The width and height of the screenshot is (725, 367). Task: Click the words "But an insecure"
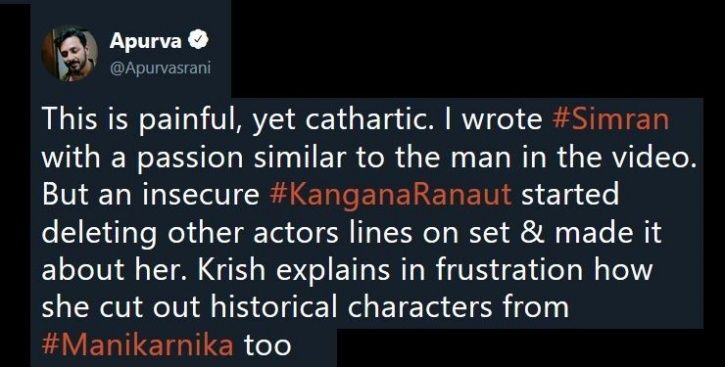click(x=150, y=196)
